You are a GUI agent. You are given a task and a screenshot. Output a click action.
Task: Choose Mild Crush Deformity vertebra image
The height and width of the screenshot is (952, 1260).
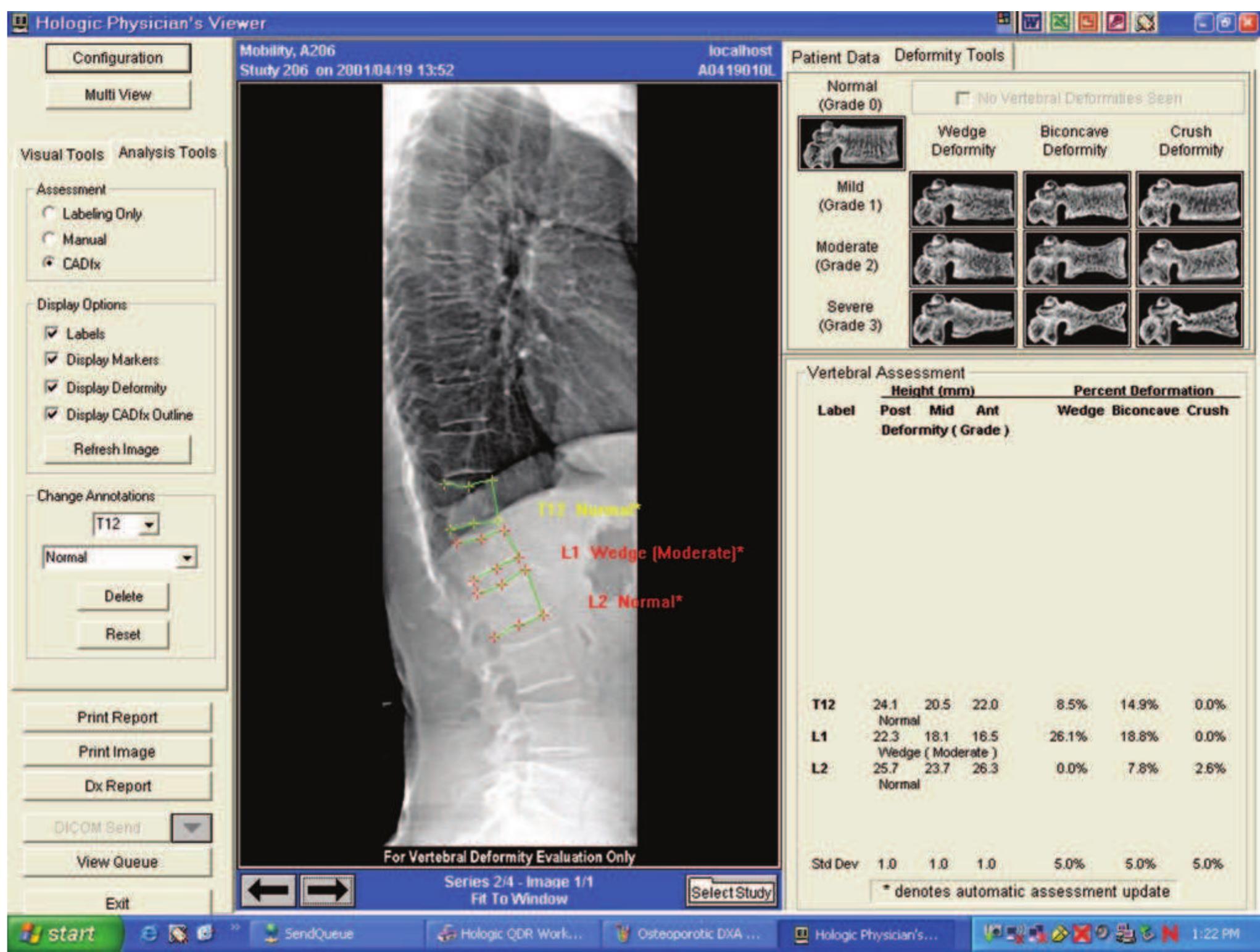(1190, 201)
